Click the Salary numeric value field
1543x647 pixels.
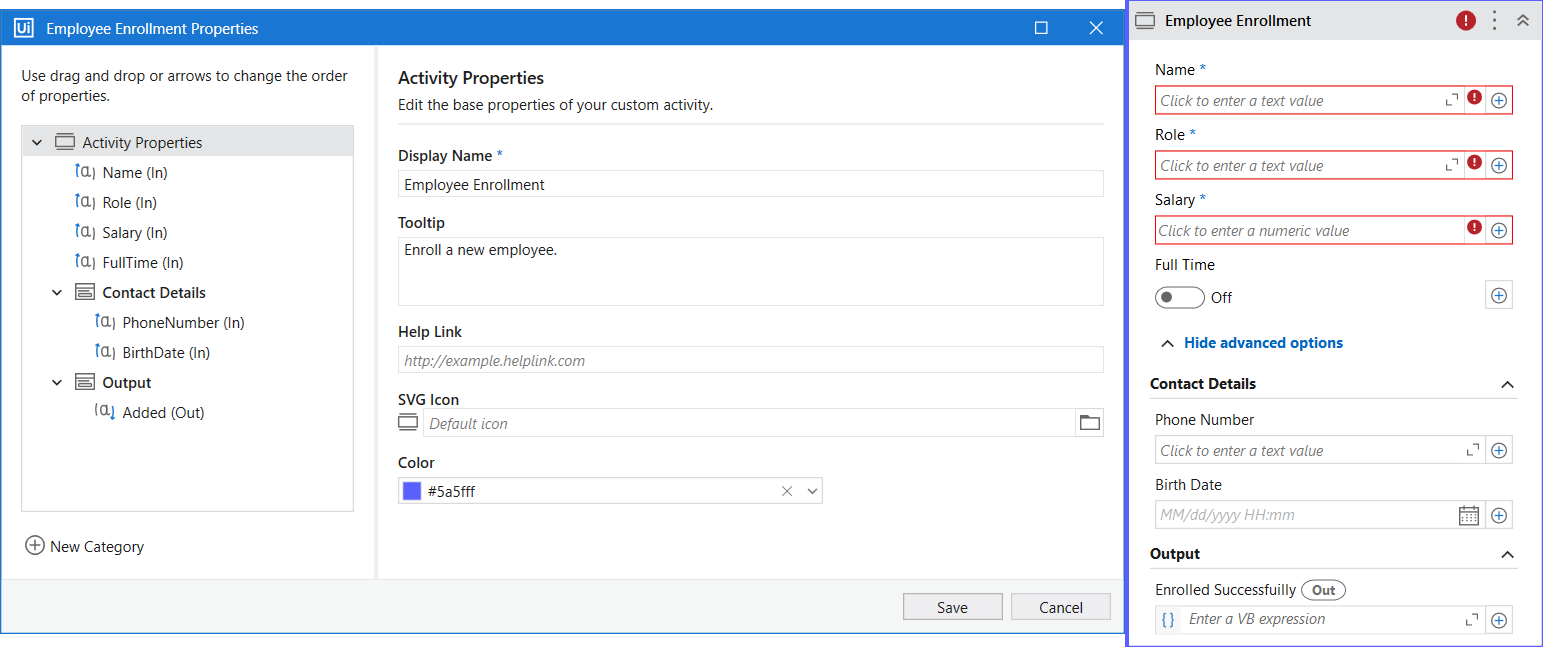pyautogui.click(x=1308, y=231)
